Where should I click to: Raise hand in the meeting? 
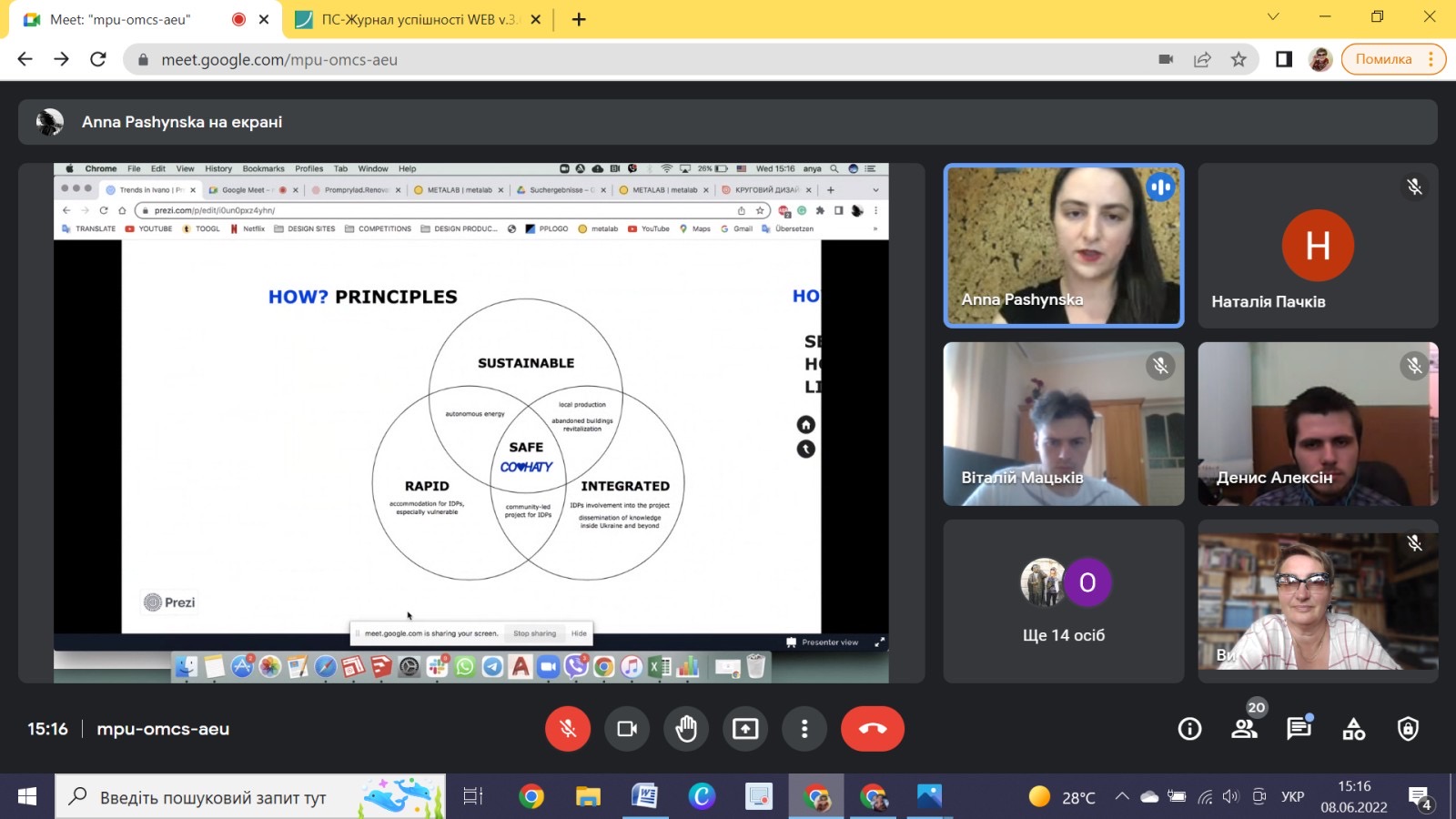tap(686, 729)
